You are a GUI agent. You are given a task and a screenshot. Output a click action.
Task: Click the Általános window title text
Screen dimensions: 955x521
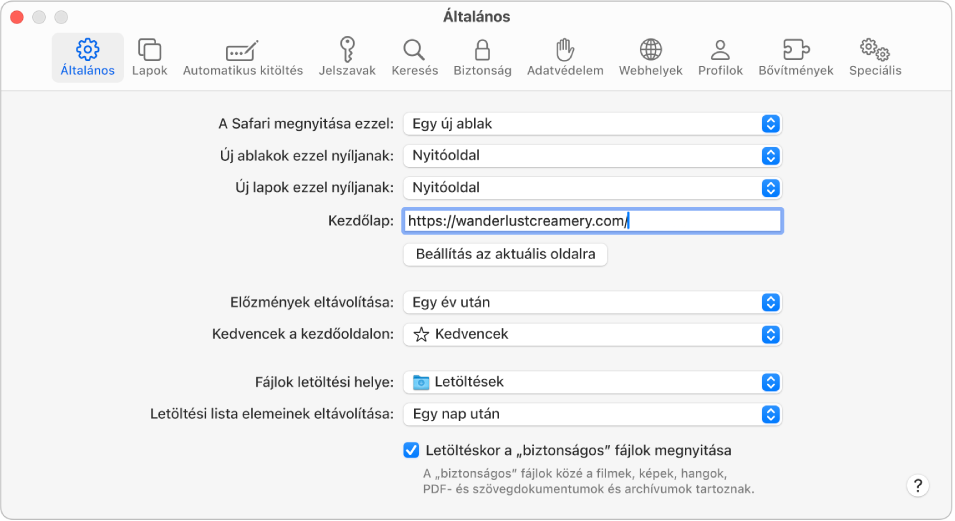[476, 16]
